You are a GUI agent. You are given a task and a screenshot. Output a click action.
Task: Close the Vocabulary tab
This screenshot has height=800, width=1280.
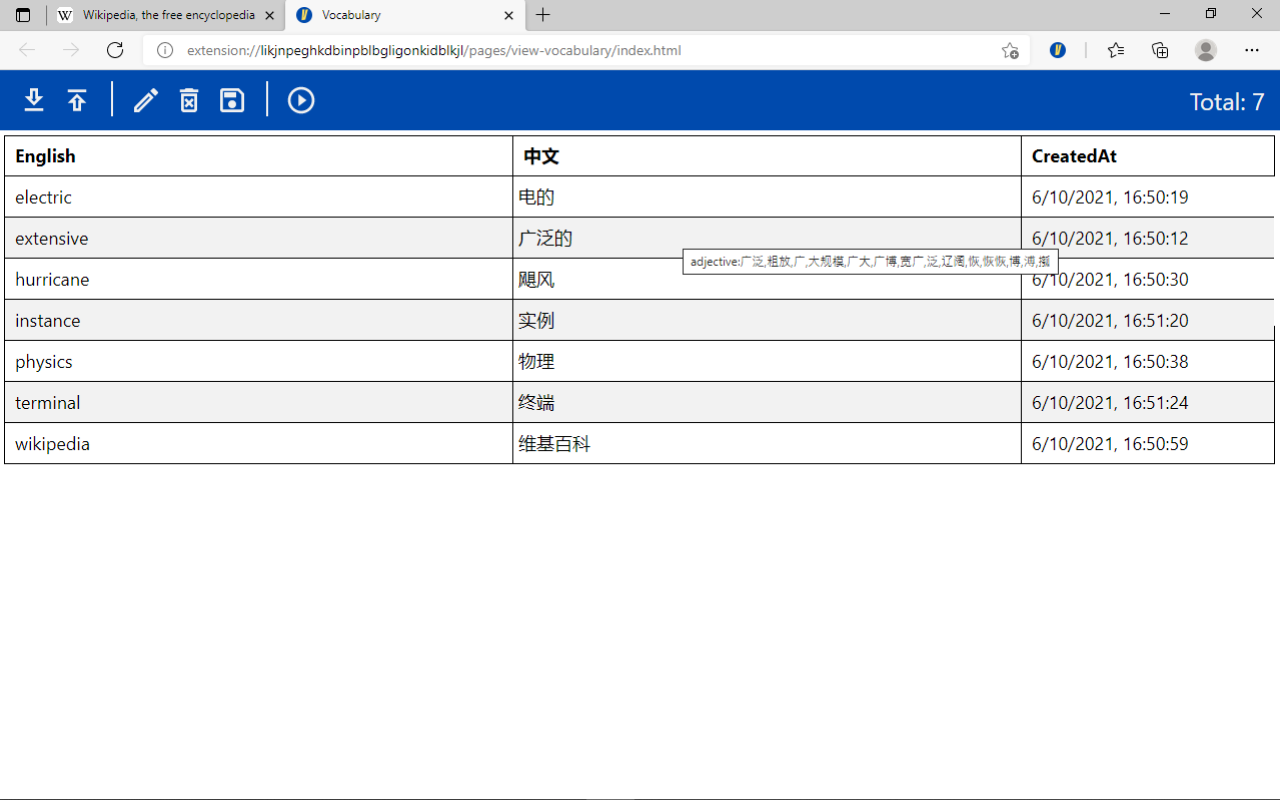(509, 15)
